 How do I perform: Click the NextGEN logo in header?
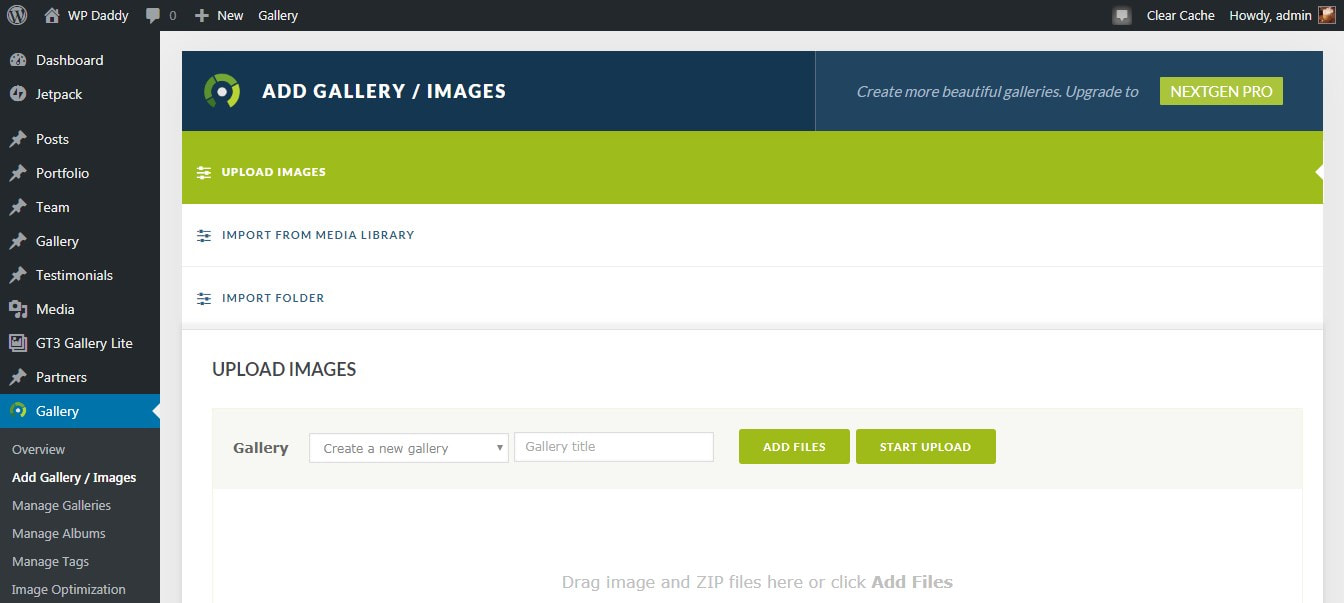tap(222, 91)
